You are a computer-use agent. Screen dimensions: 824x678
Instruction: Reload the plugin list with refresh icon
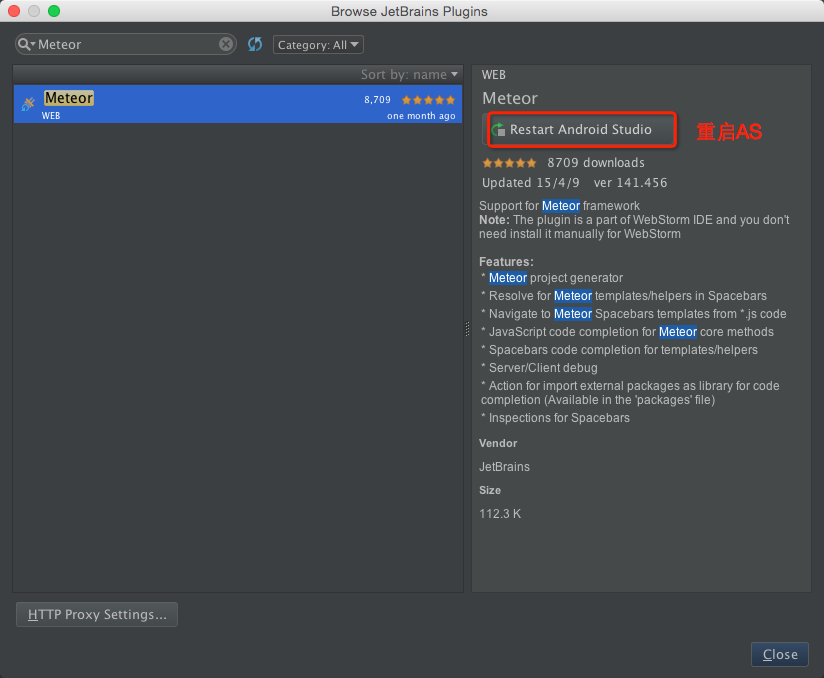tap(255, 44)
